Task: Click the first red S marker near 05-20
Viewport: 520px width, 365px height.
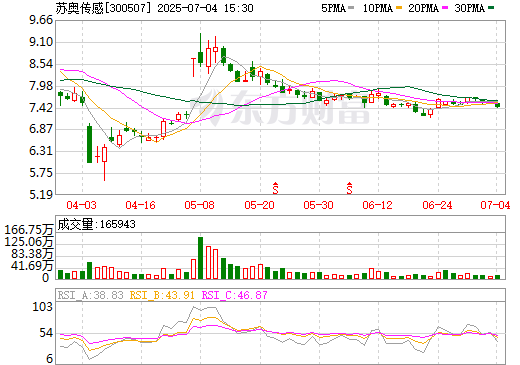Action: [275, 188]
